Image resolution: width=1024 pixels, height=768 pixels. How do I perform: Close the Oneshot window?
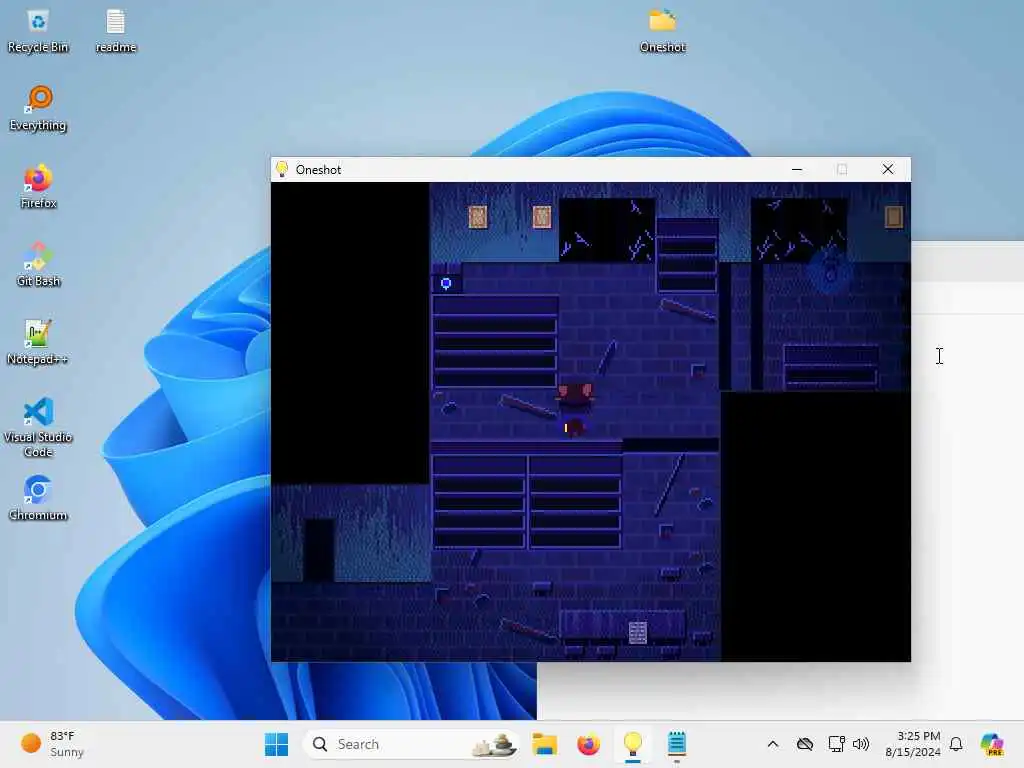click(x=888, y=169)
